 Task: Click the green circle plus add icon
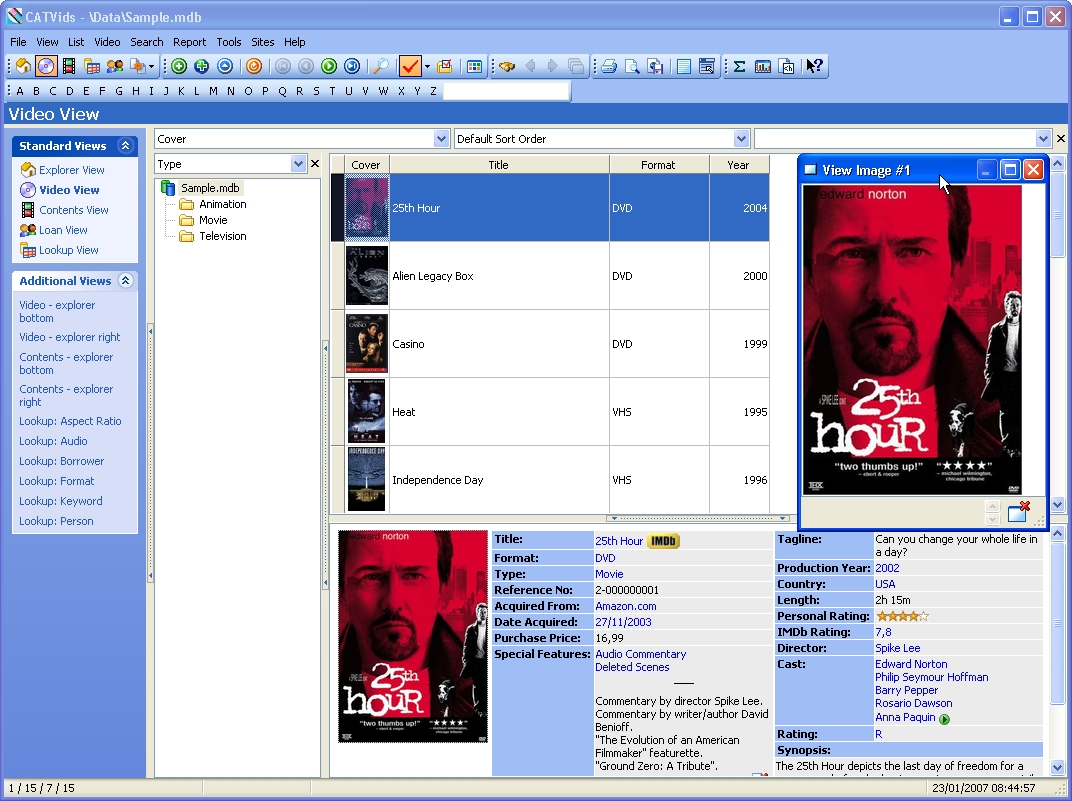pyautogui.click(x=179, y=66)
